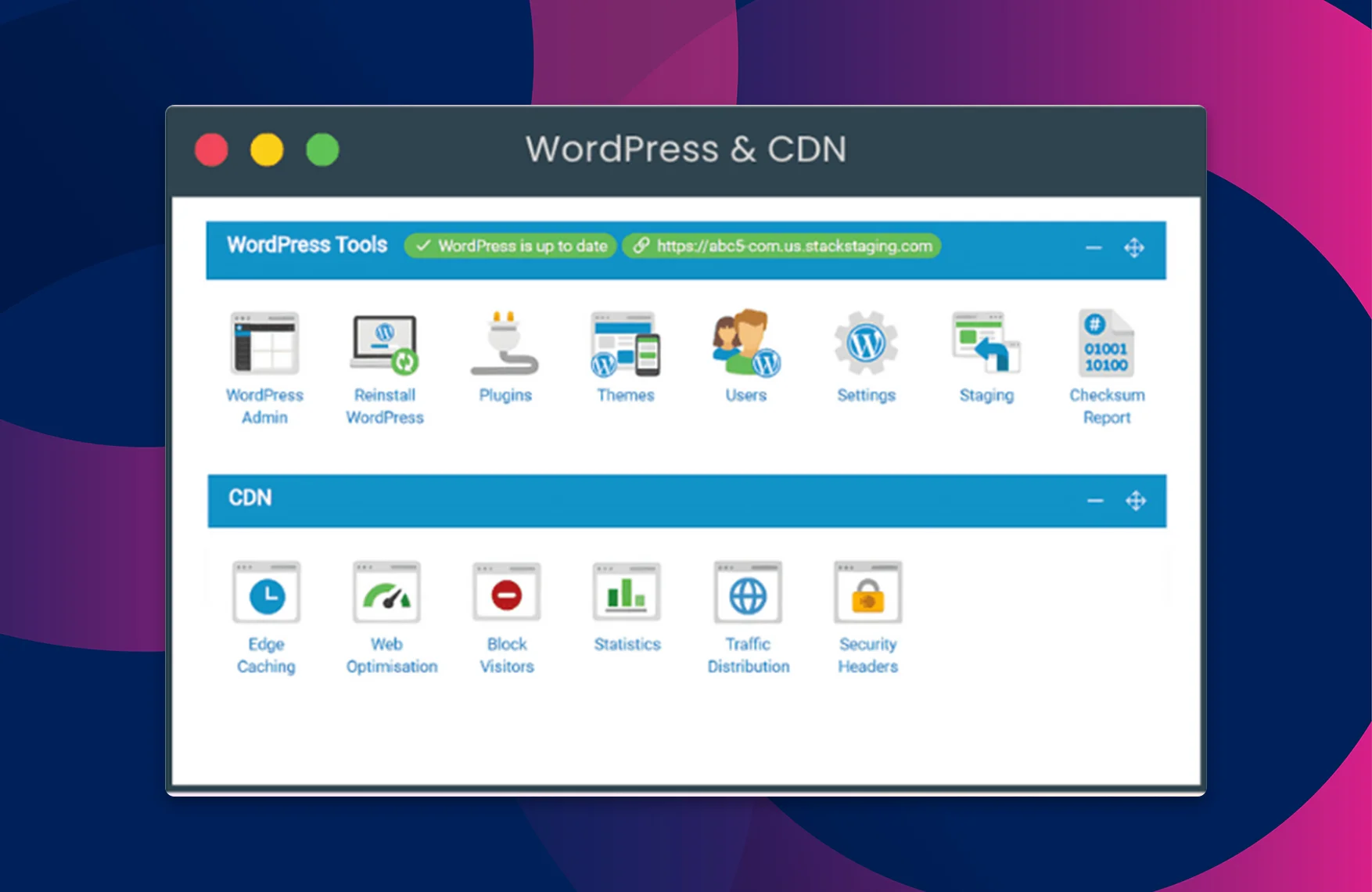
Task: Click the 'Security Headers' text label
Action: (x=868, y=656)
